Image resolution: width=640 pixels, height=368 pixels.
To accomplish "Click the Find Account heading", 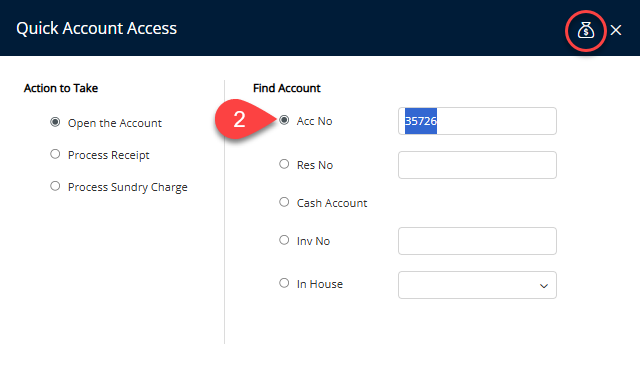I will click(x=287, y=88).
